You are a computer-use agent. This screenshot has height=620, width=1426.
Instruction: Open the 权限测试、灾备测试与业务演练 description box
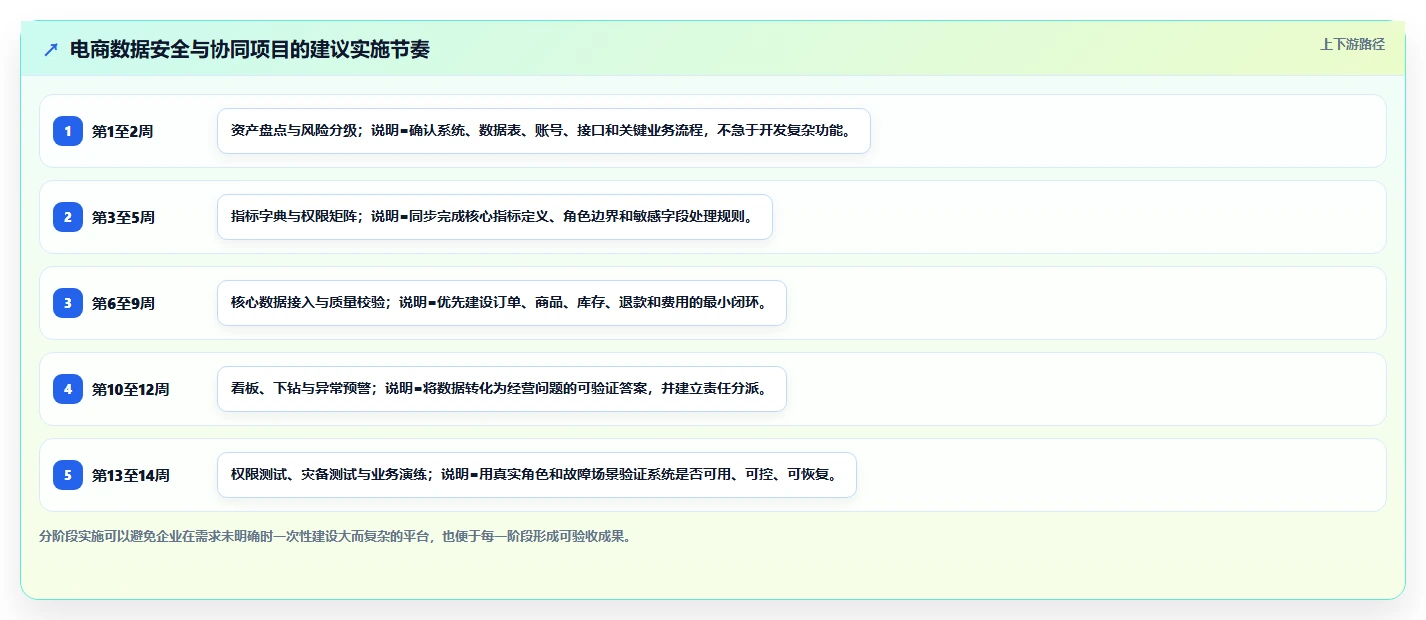tap(537, 475)
